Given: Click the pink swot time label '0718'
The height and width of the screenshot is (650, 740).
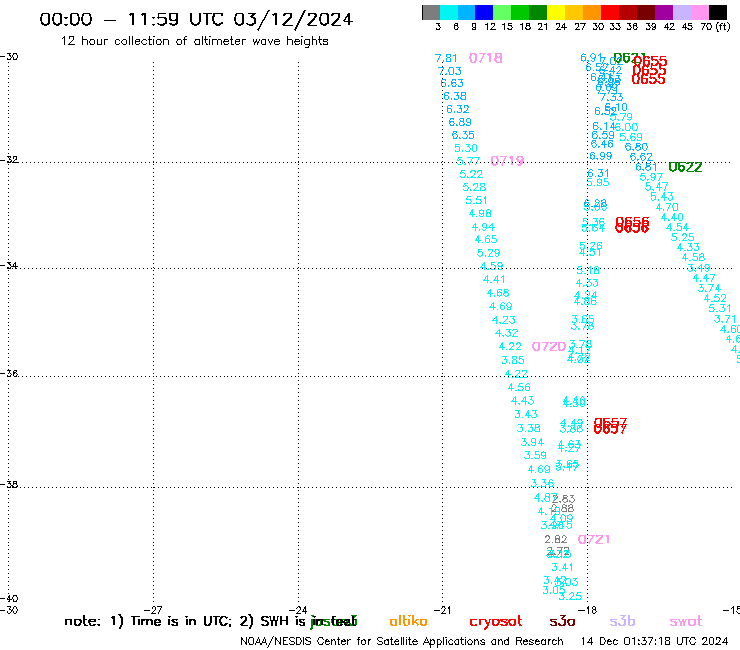Looking at the screenshot, I should point(486,58).
